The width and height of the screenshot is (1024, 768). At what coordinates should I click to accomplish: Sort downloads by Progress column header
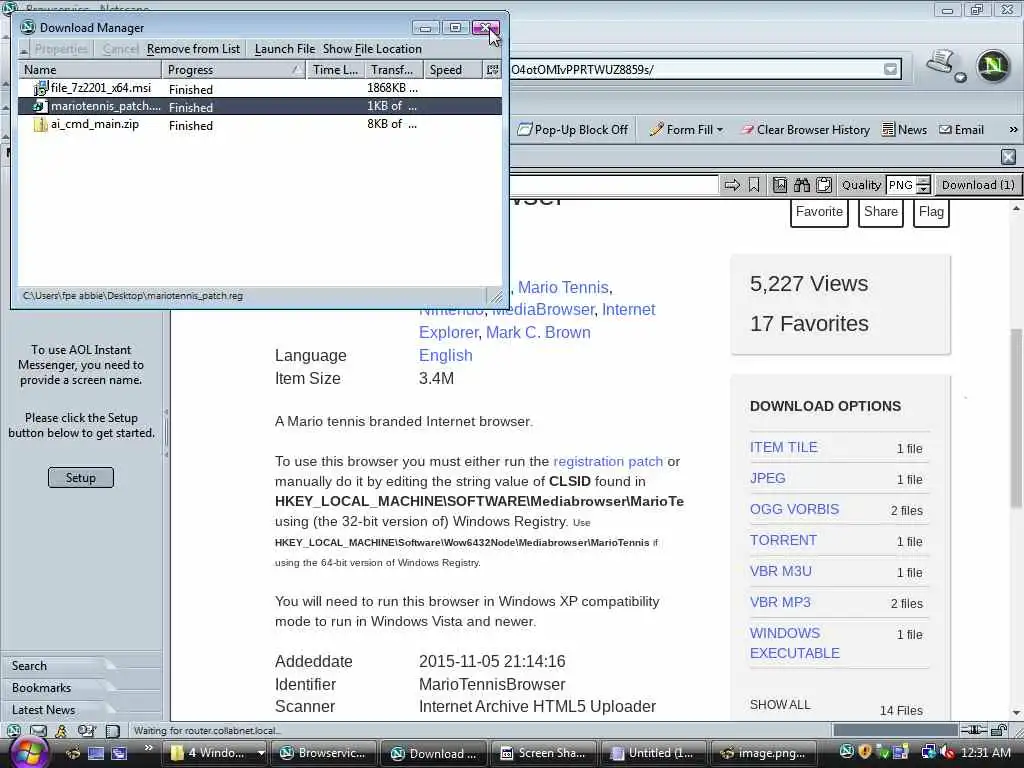click(234, 70)
